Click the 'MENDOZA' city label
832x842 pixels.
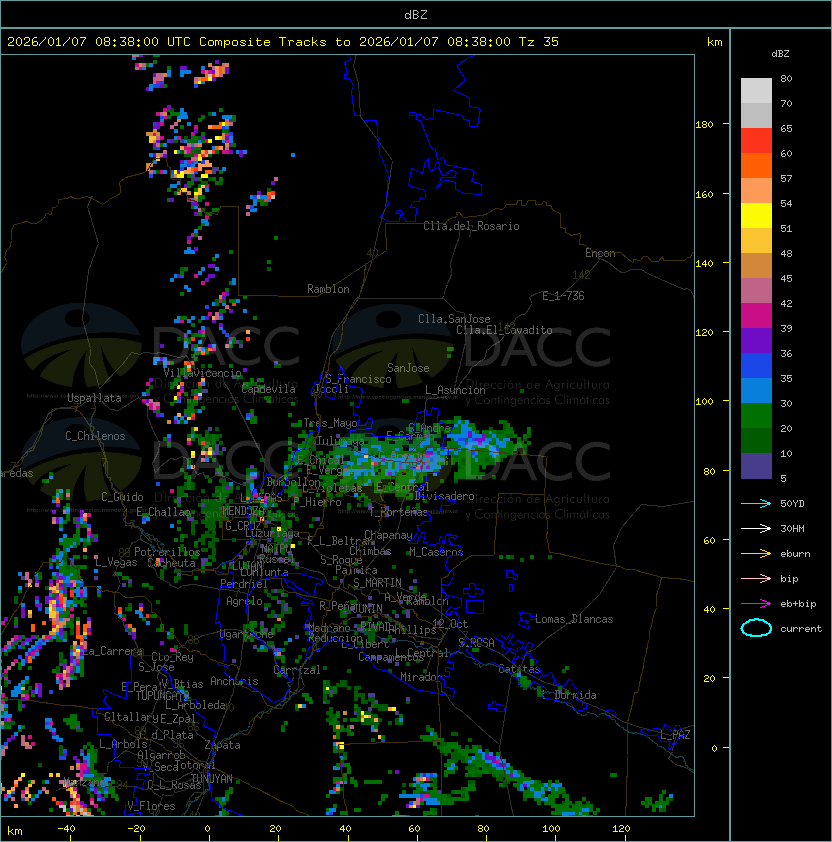[x=242, y=510]
